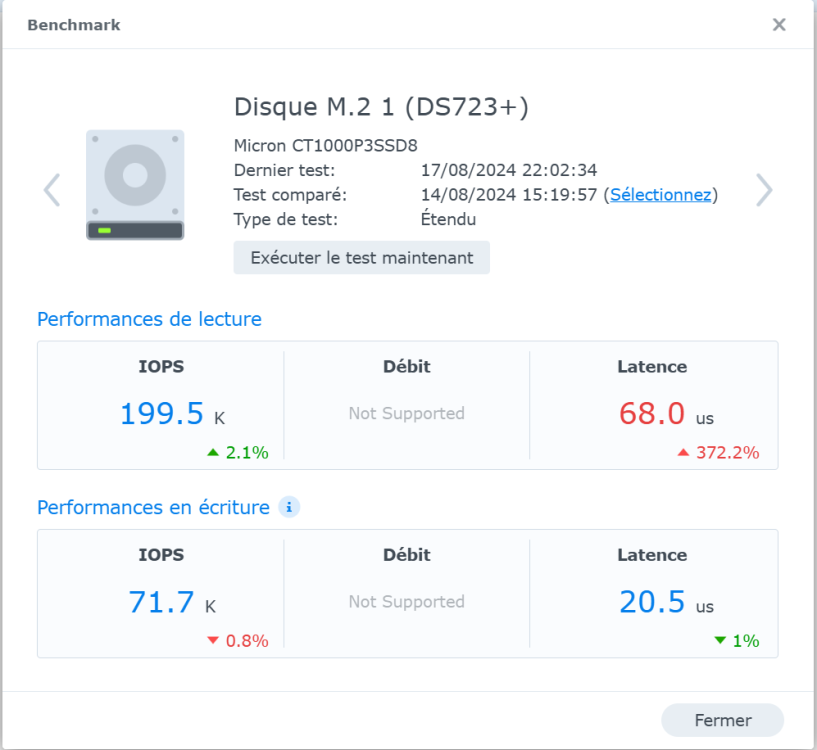Click Not Supported under read Débit
The height and width of the screenshot is (750, 817).
click(x=406, y=413)
